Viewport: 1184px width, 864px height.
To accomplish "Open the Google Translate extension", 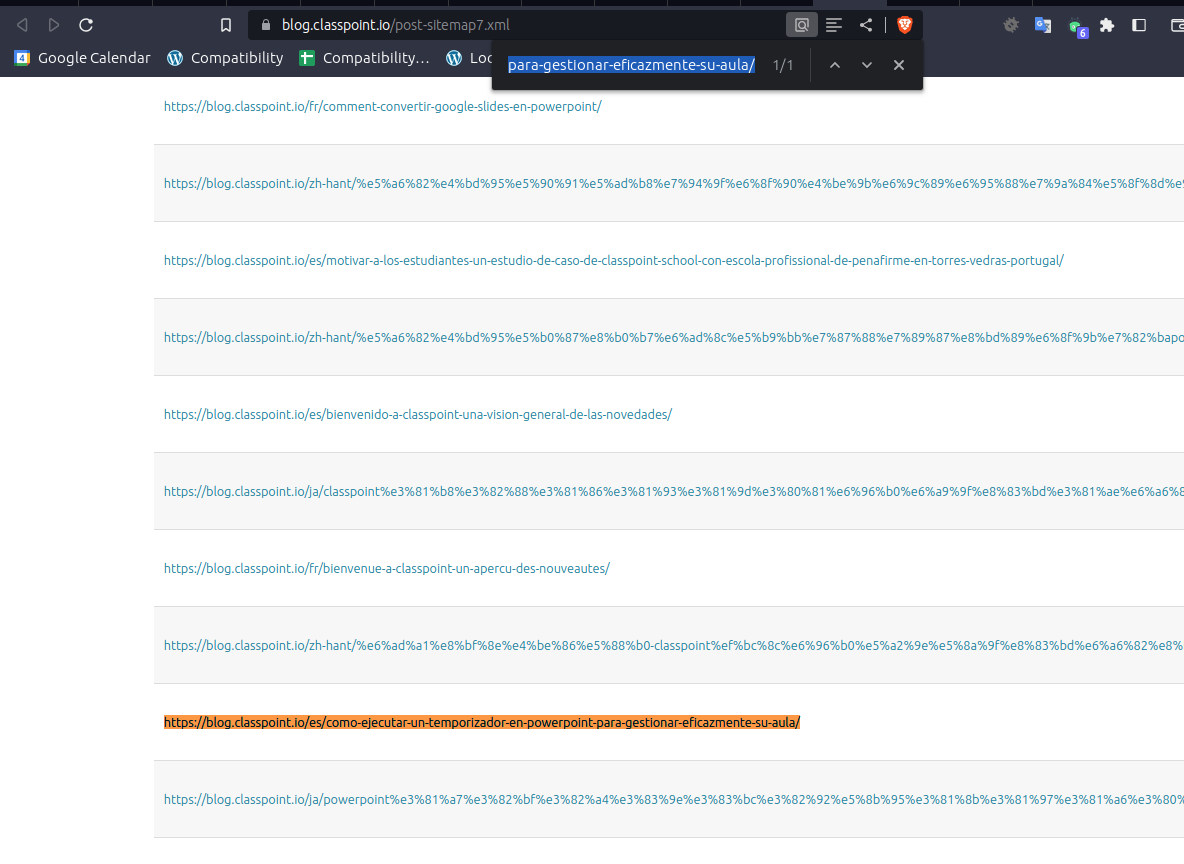I will point(1044,26).
